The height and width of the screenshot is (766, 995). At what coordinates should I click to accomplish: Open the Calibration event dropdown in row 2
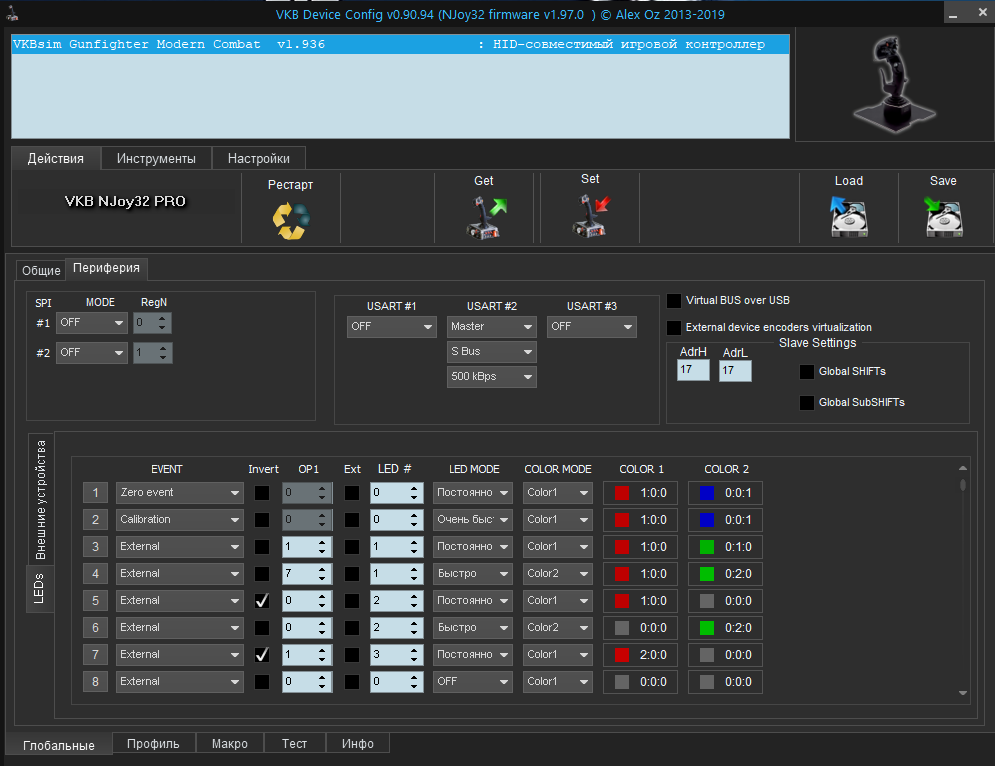179,520
